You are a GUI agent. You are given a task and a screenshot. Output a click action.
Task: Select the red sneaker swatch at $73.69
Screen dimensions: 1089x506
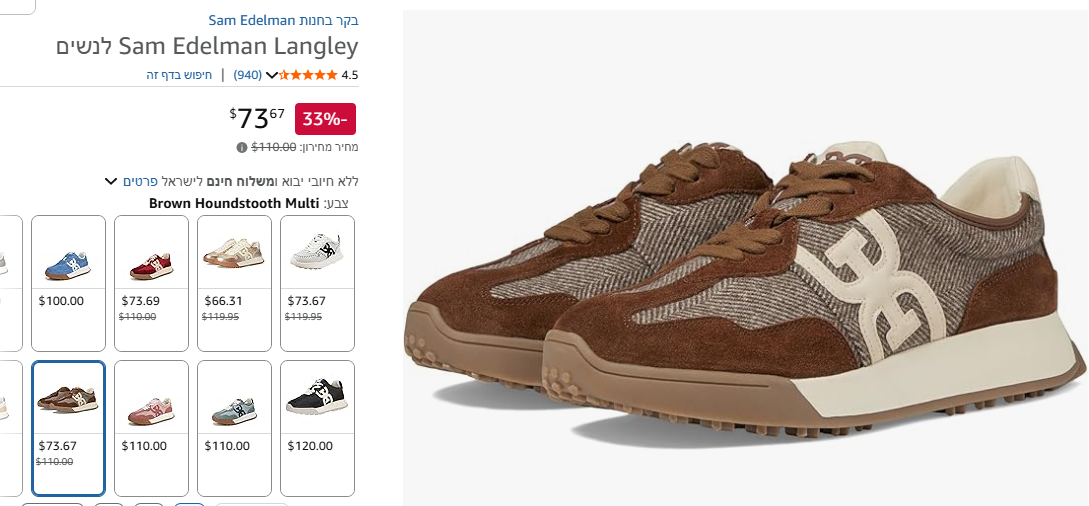point(151,283)
